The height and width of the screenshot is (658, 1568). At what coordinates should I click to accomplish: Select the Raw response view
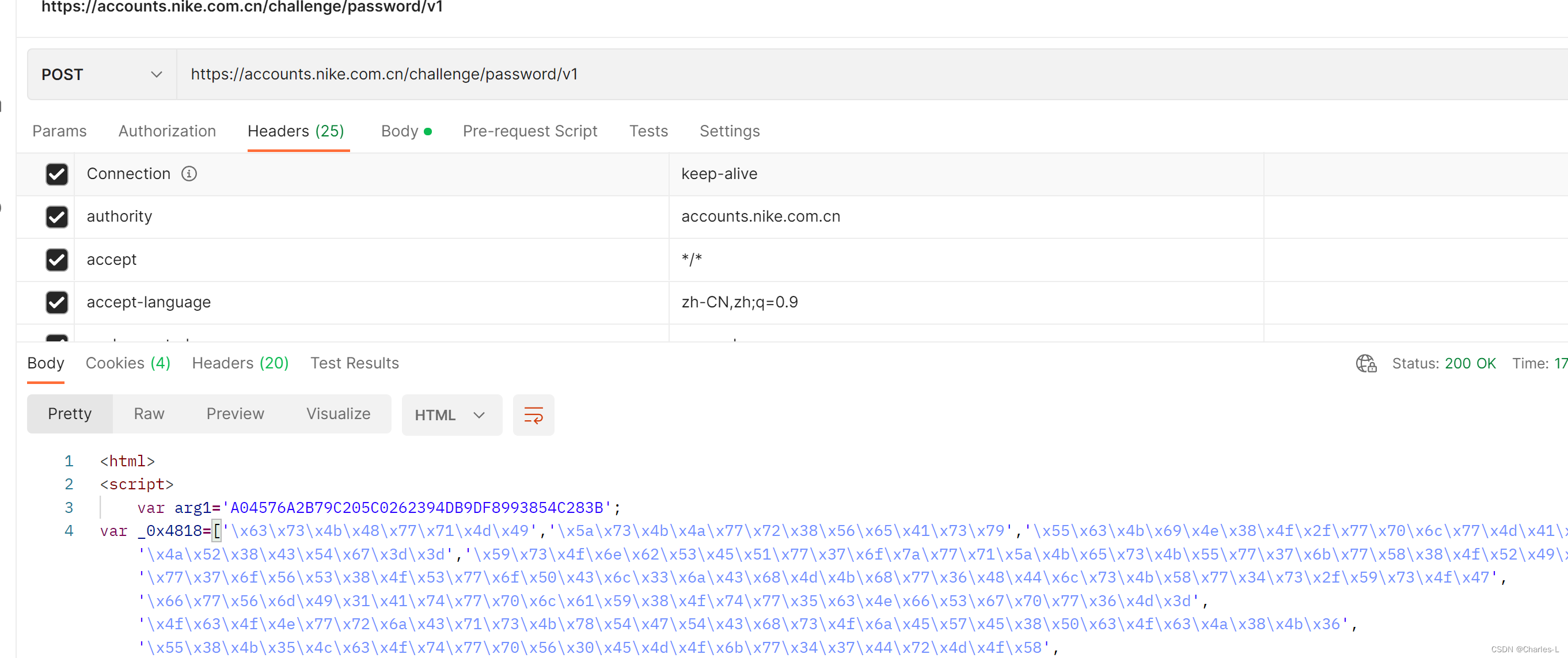pos(149,414)
